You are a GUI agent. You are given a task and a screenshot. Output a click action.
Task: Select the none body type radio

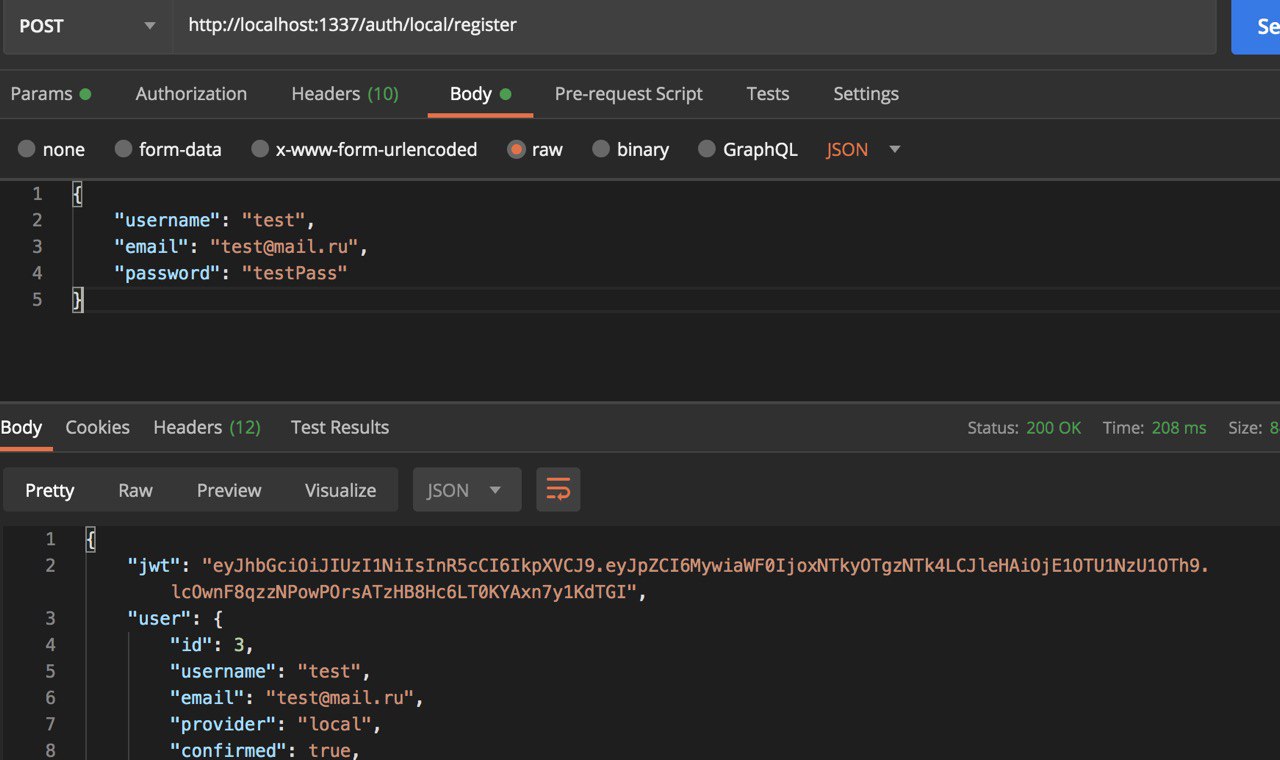27,149
